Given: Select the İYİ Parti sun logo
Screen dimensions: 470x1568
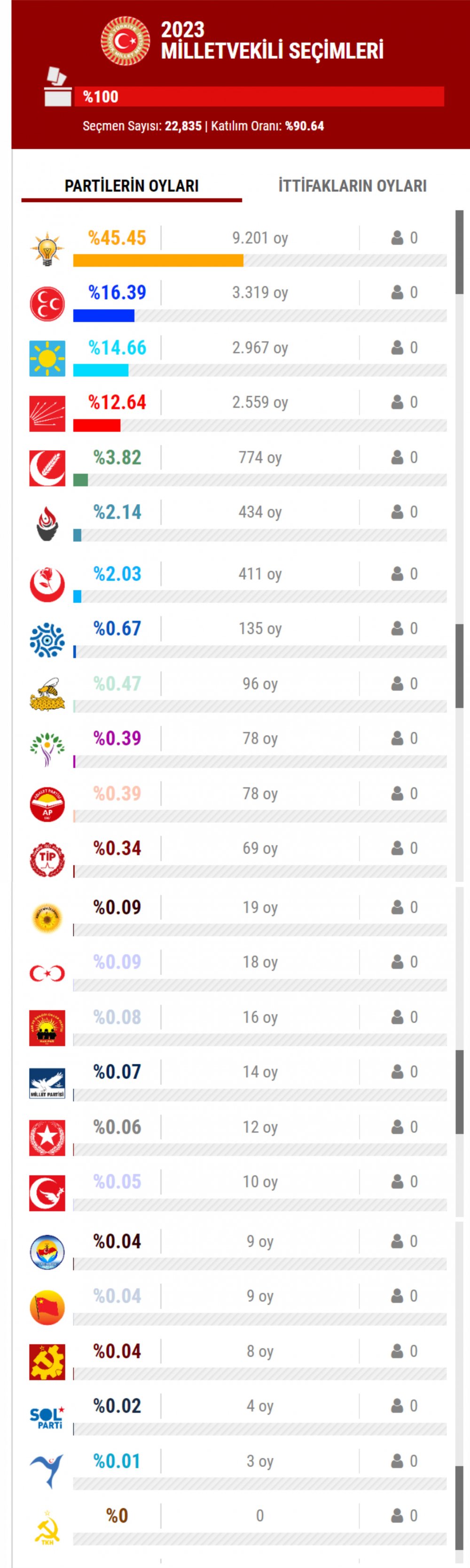Looking at the screenshot, I should [x=47, y=358].
